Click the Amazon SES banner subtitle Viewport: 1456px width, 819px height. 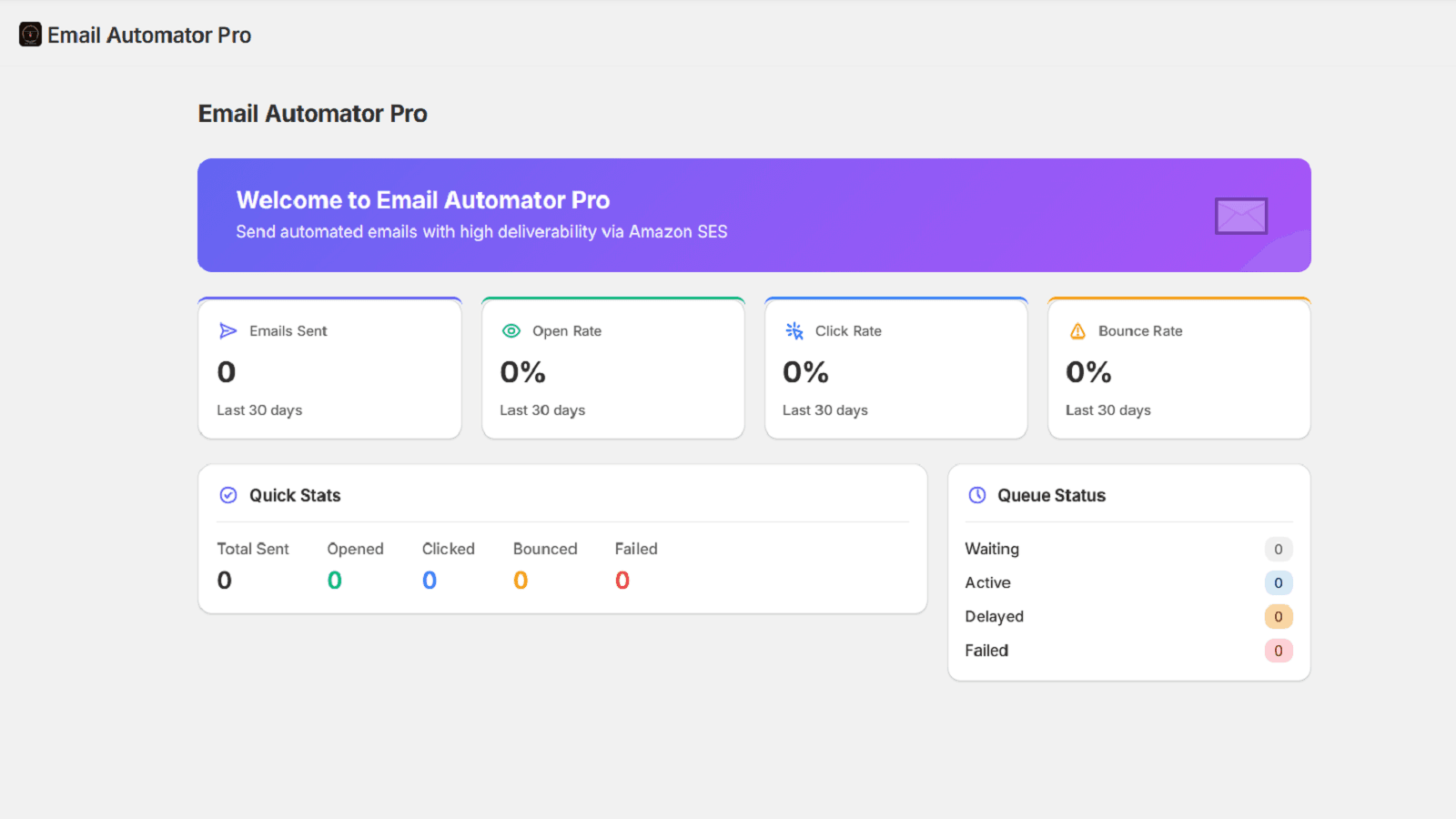(481, 232)
